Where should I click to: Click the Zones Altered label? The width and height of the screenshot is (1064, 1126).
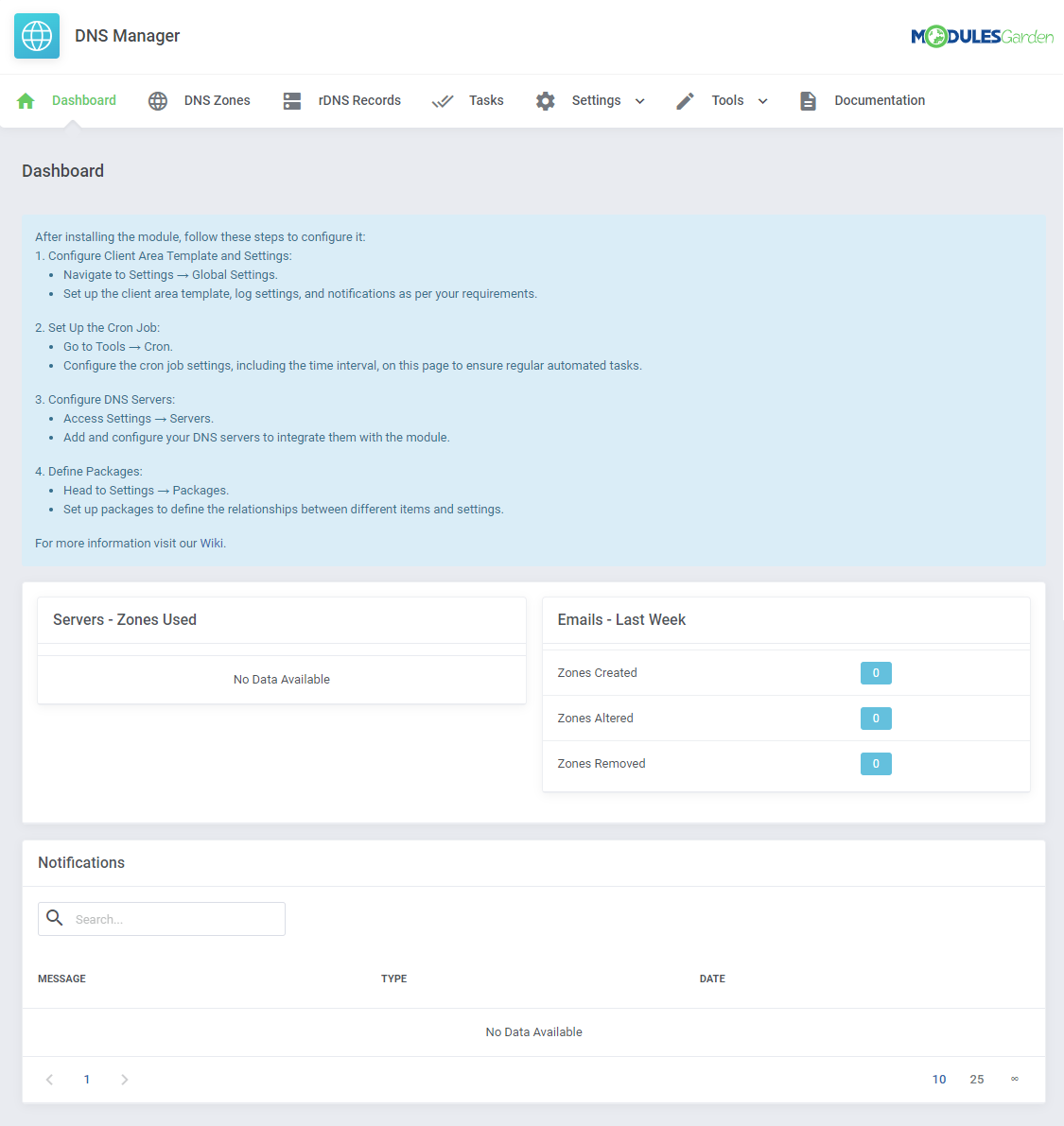pos(596,719)
